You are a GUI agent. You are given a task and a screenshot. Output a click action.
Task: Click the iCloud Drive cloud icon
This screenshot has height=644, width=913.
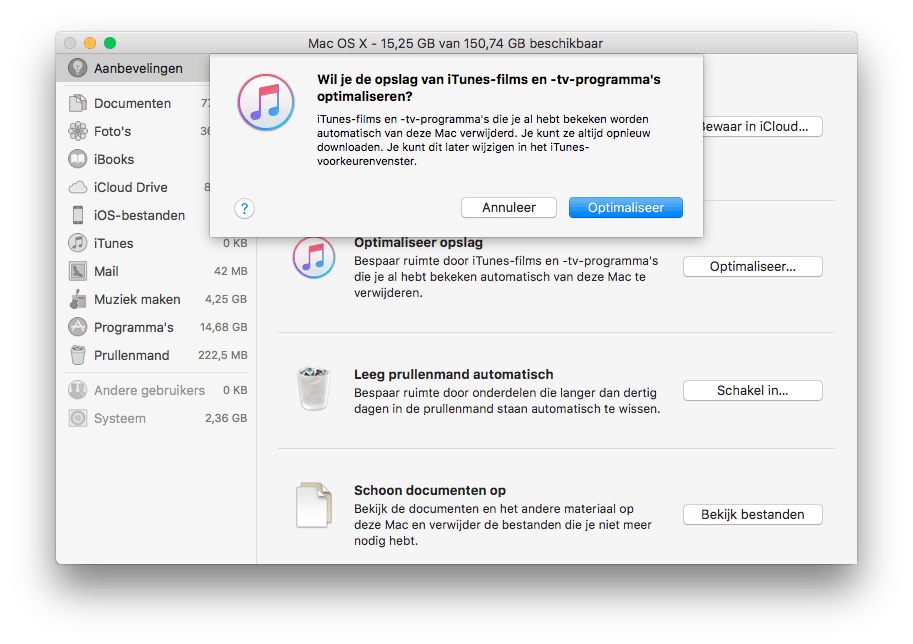[77, 187]
